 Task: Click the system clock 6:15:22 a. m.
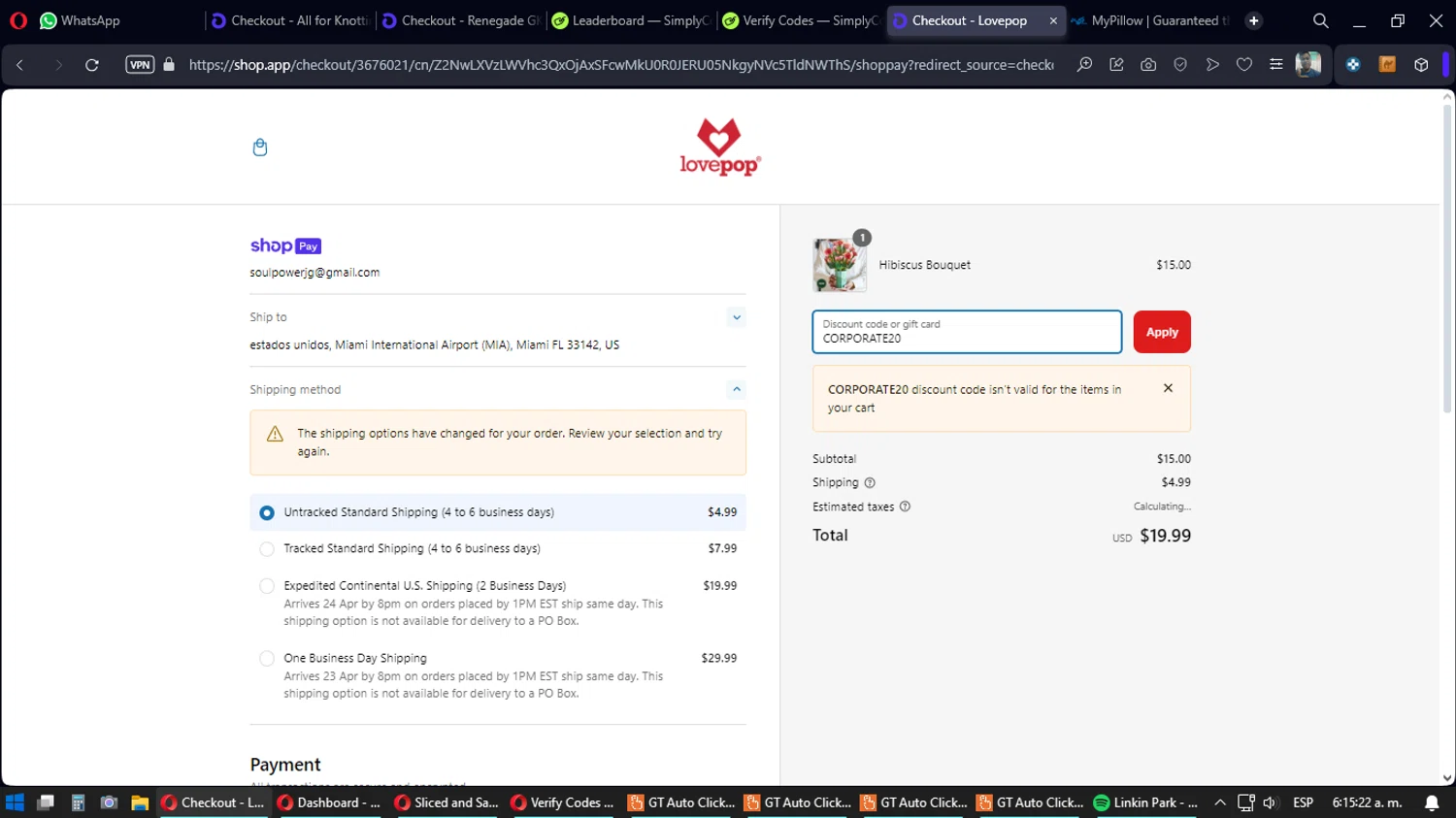pyautogui.click(x=1367, y=802)
